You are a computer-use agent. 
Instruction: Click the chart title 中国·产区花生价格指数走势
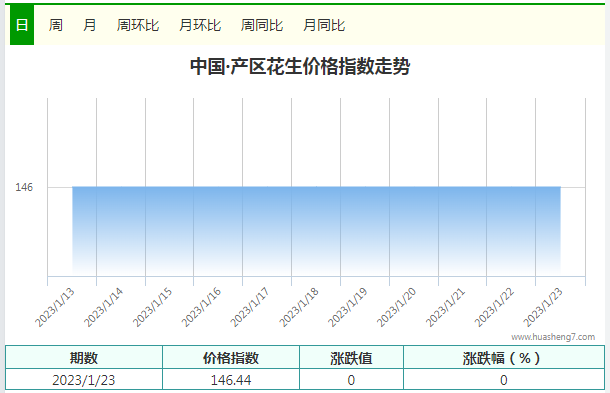pos(300,66)
